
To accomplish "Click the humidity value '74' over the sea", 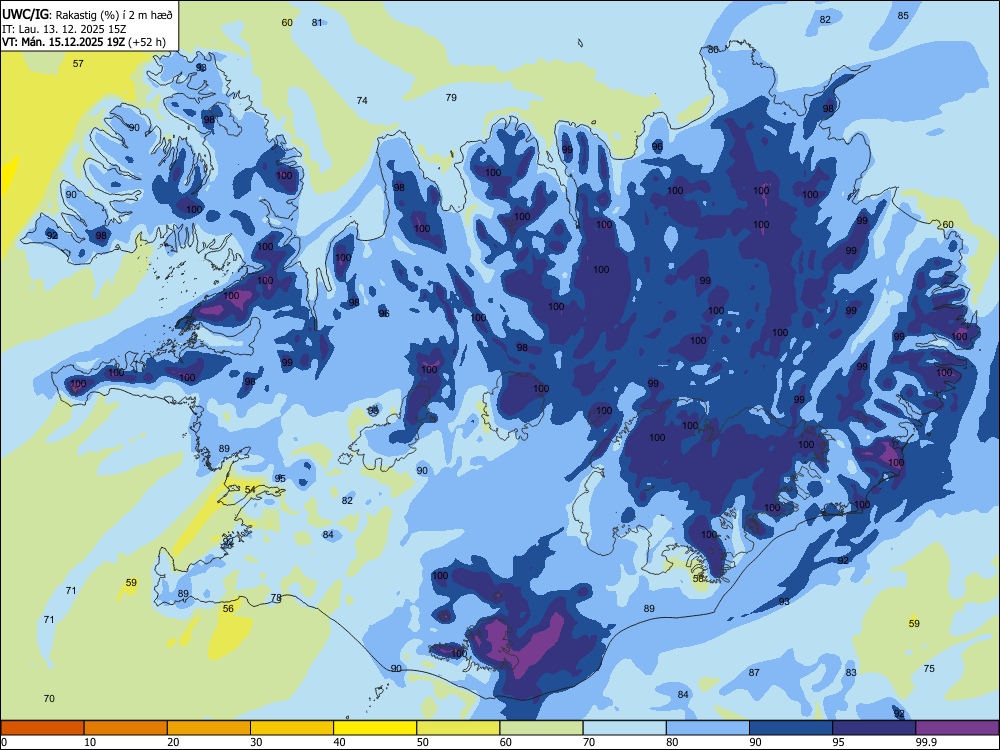I will coord(362,100).
